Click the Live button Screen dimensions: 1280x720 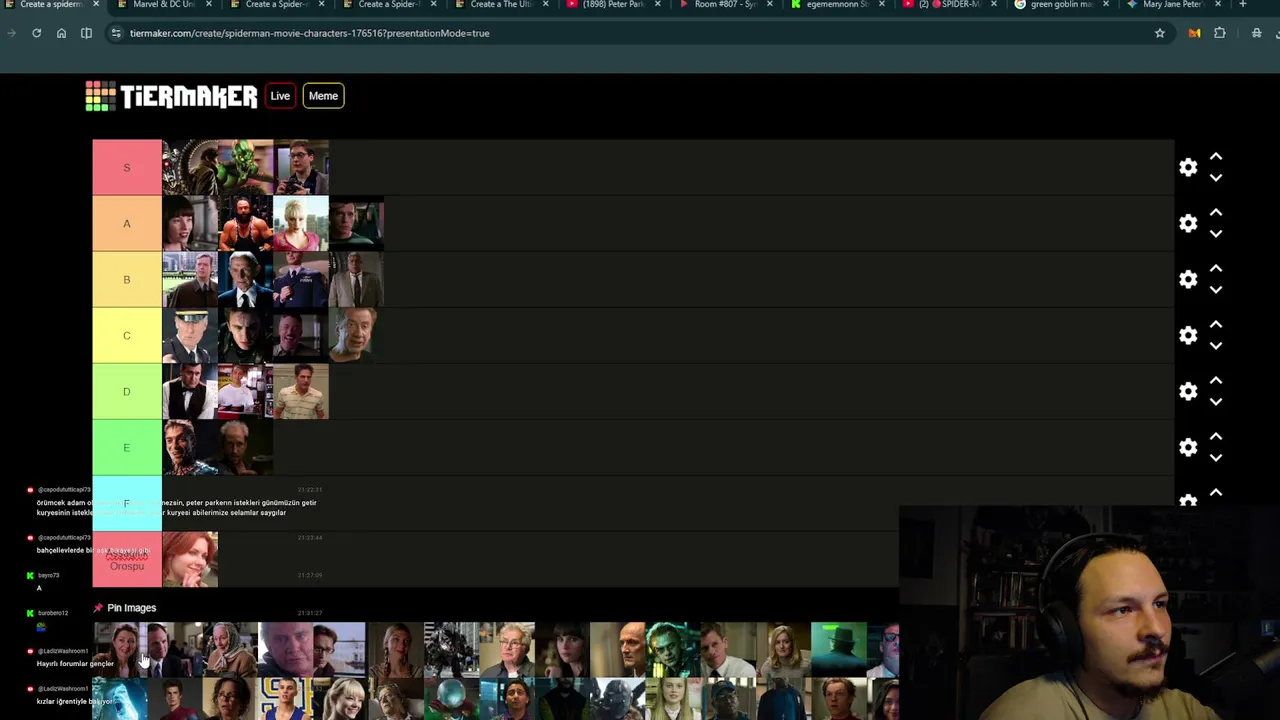click(x=280, y=96)
